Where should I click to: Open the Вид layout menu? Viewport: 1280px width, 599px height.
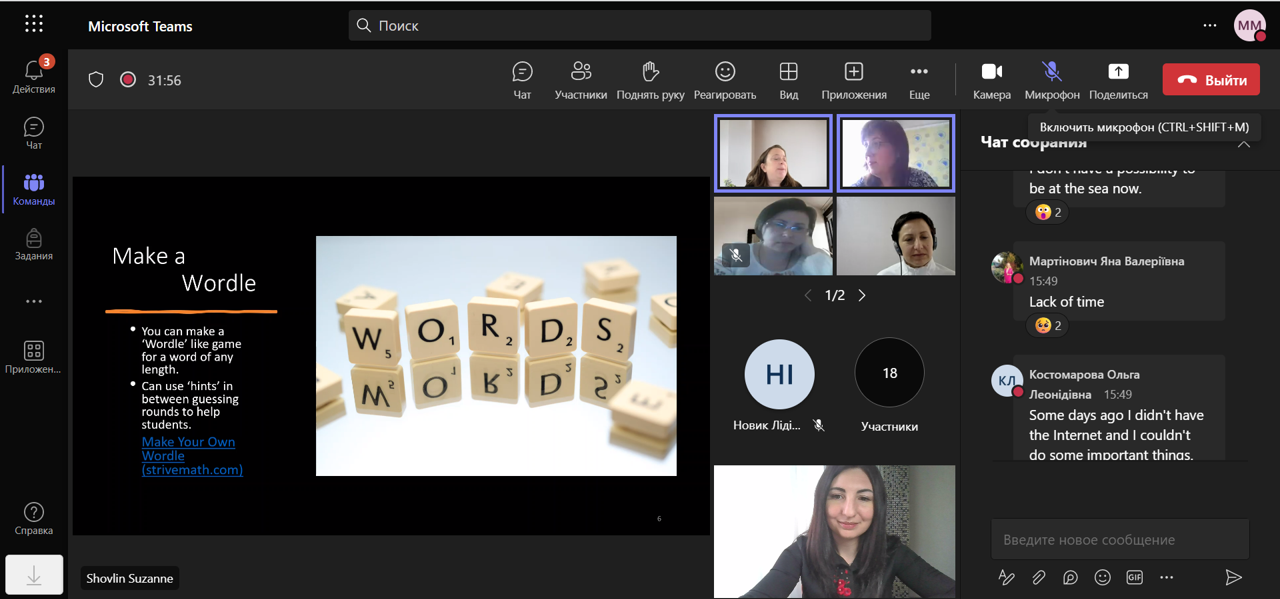[x=789, y=80]
